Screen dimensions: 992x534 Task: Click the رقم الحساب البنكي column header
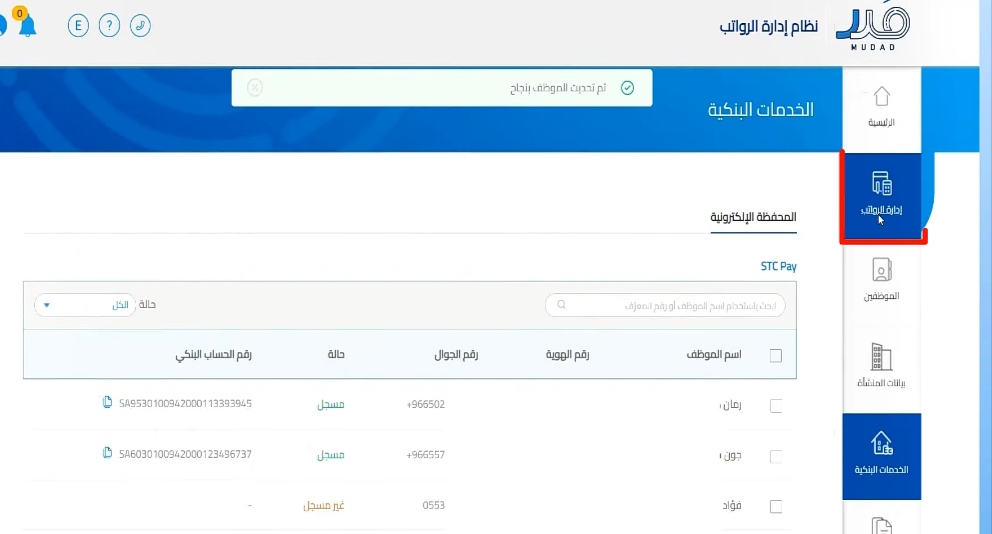pyautogui.click(x=214, y=354)
